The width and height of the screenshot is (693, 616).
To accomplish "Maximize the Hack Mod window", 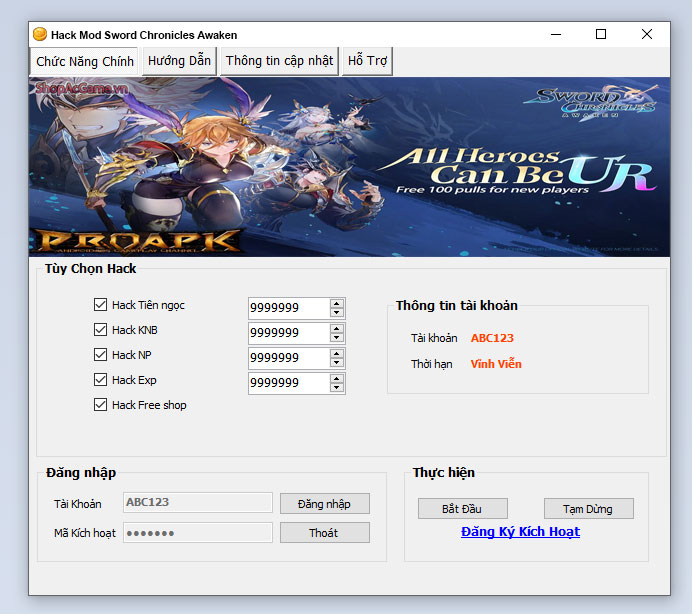I will click(601, 34).
